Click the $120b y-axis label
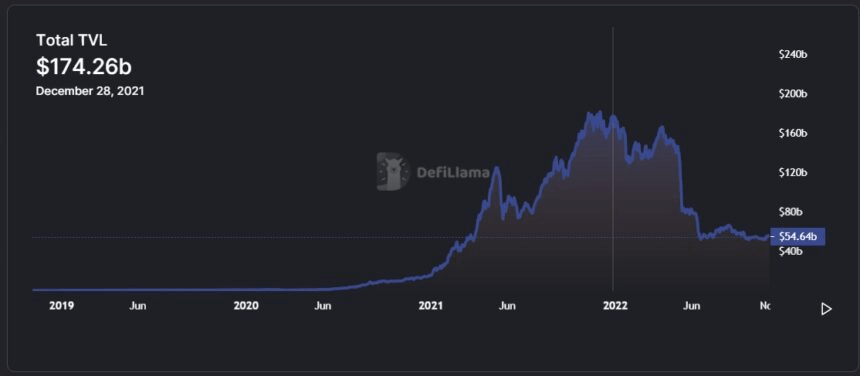The height and width of the screenshot is (376, 860). [x=793, y=172]
